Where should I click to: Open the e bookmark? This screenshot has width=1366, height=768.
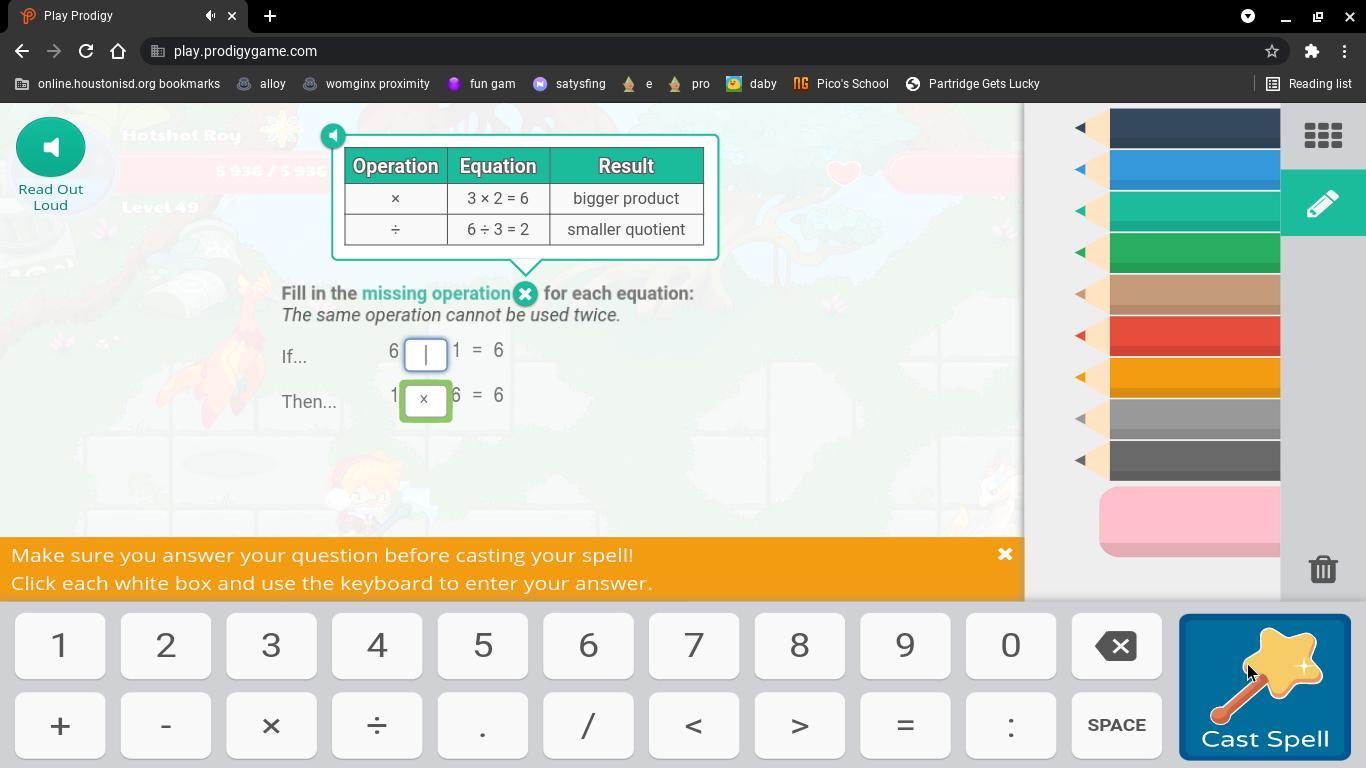(x=637, y=84)
